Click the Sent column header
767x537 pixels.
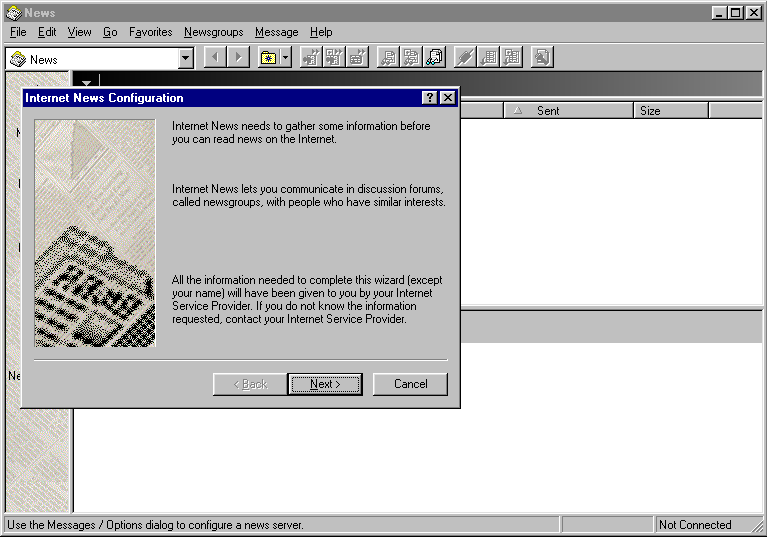click(568, 111)
